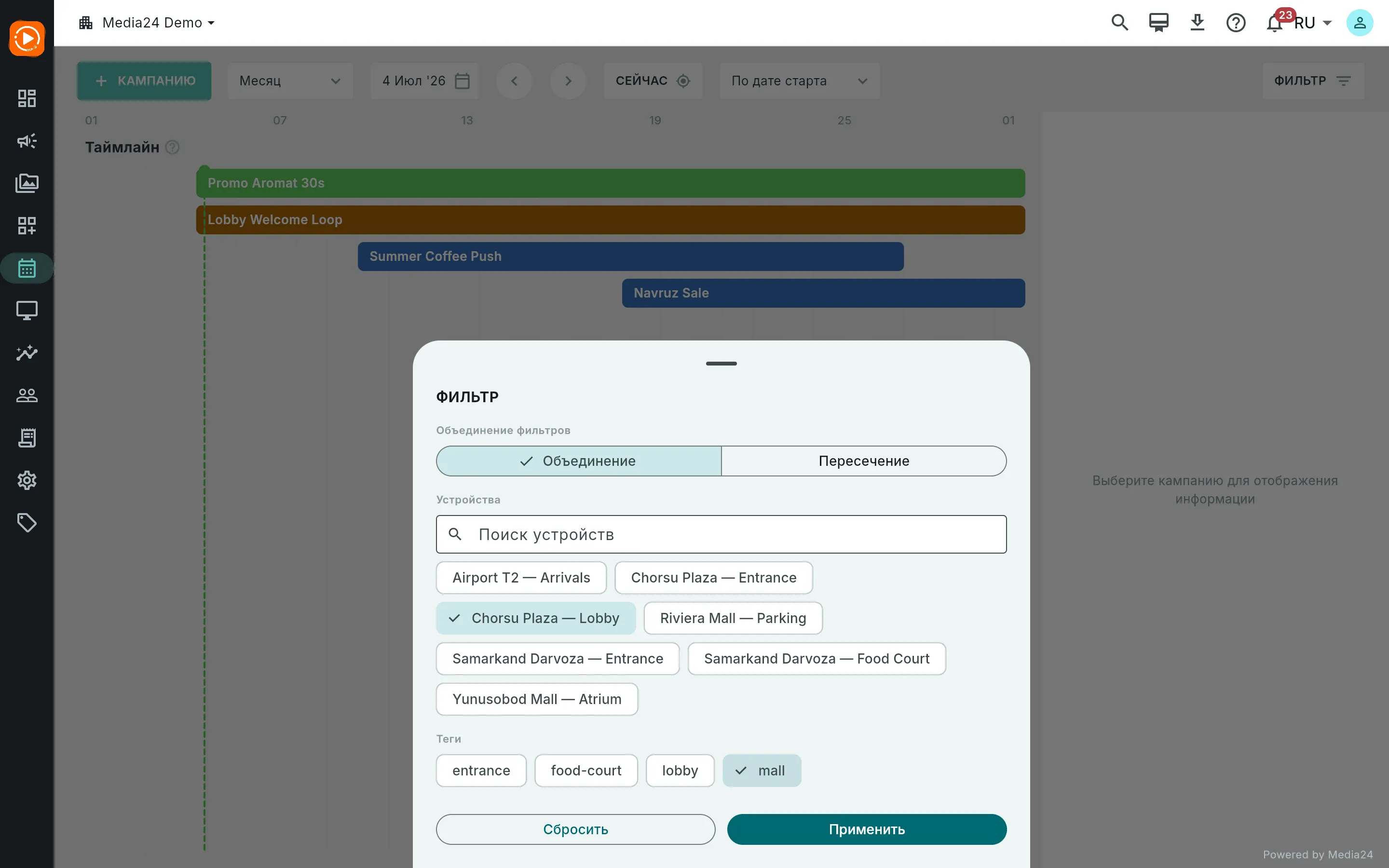Toggle the entrance tag chip

click(481, 771)
